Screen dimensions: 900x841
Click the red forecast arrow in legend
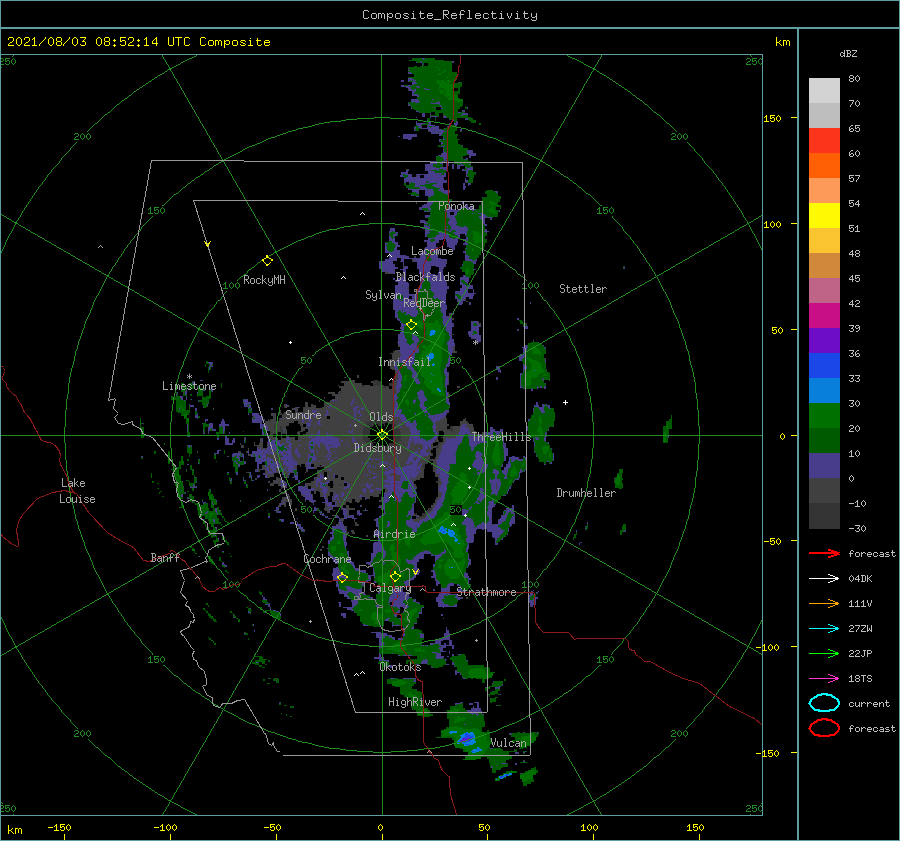(824, 553)
